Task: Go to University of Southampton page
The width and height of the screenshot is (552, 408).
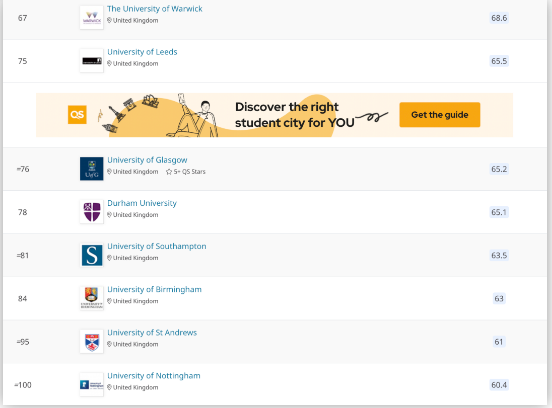Action: coord(157,246)
